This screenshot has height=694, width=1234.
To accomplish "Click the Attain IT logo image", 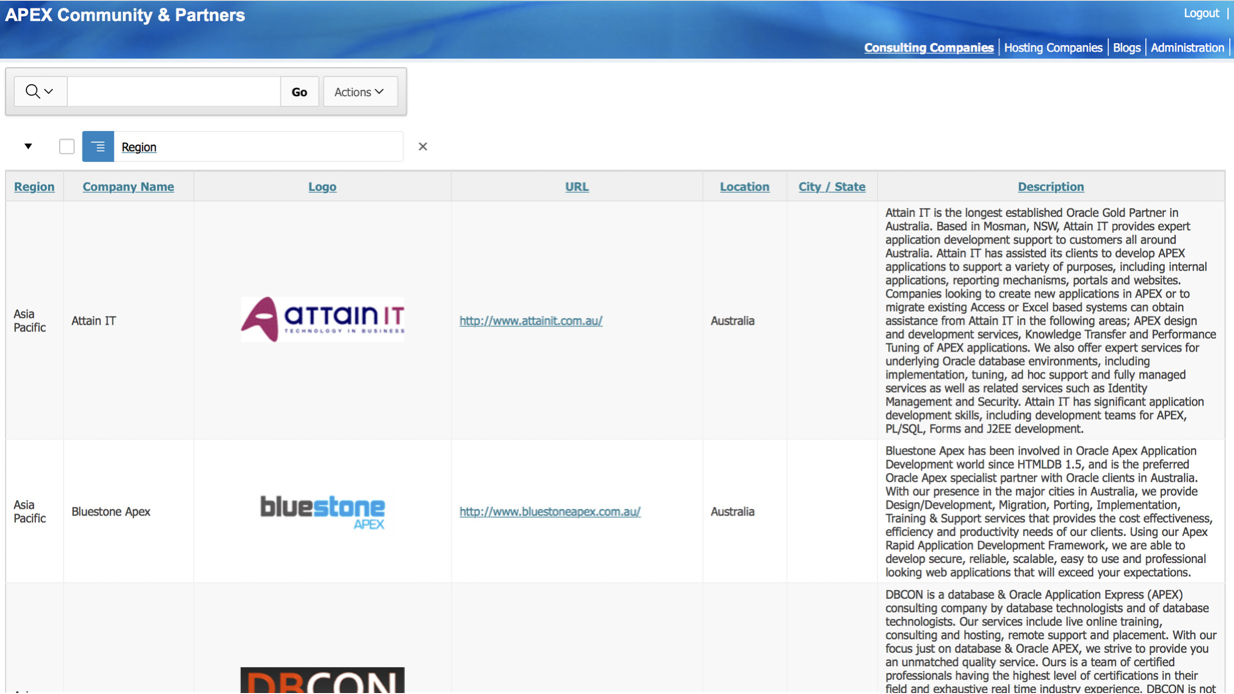I will [x=323, y=320].
